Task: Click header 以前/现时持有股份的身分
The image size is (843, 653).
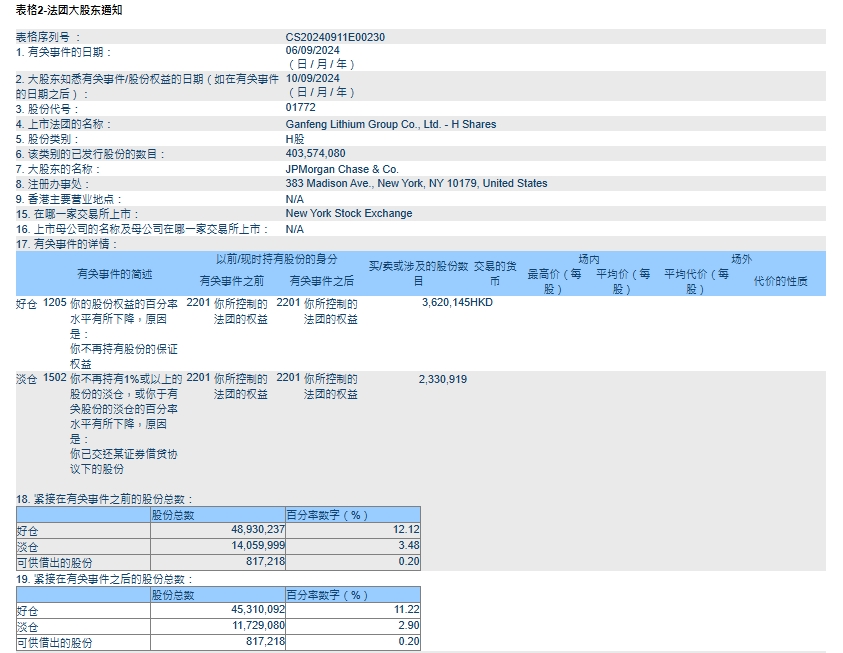Action: 276,260
